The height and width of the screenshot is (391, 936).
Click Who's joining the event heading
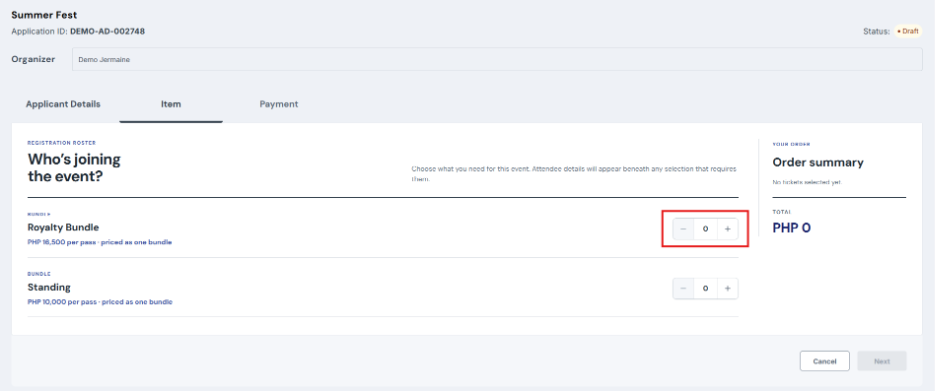coord(74,168)
